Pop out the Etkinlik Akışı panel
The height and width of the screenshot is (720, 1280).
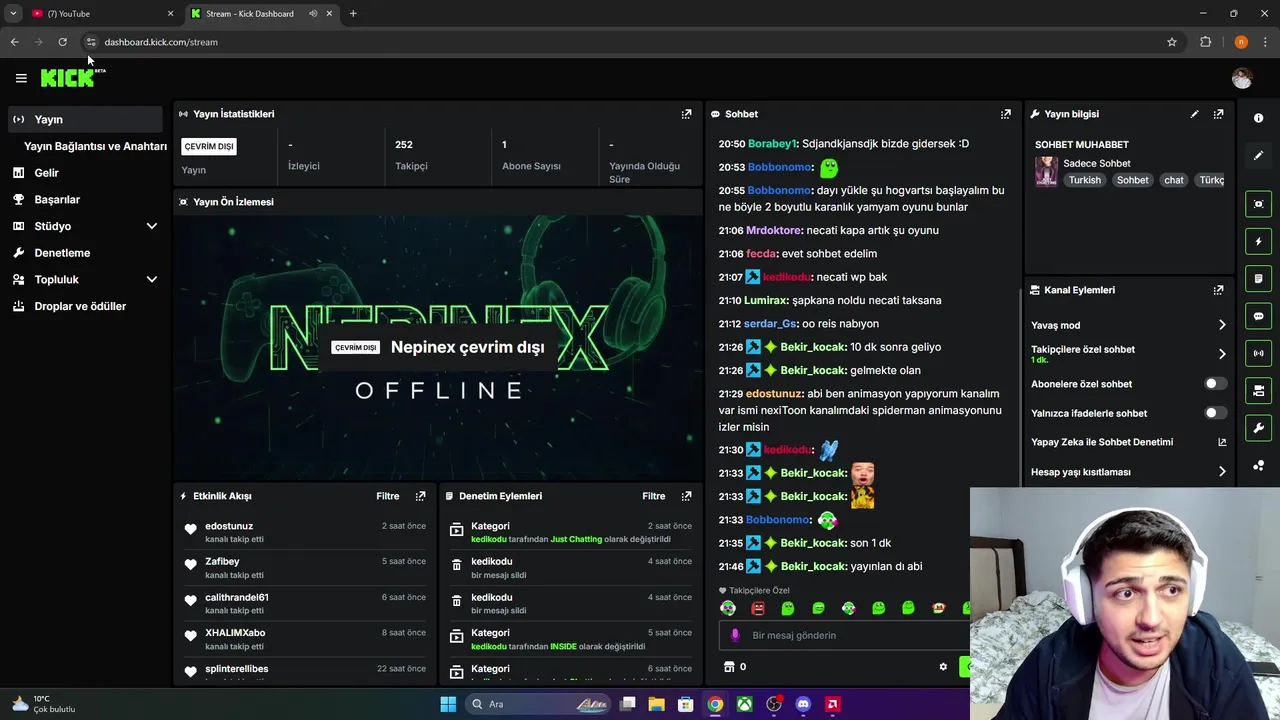tap(420, 496)
